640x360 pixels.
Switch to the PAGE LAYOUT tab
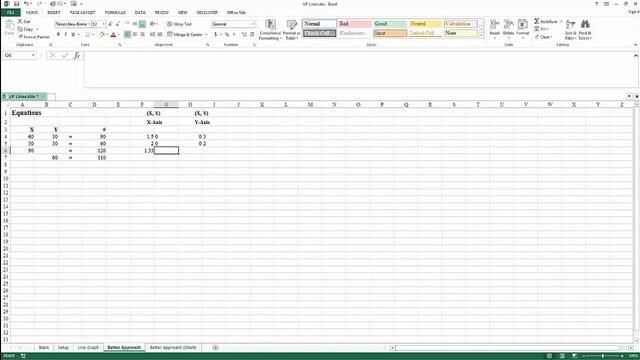tap(83, 13)
